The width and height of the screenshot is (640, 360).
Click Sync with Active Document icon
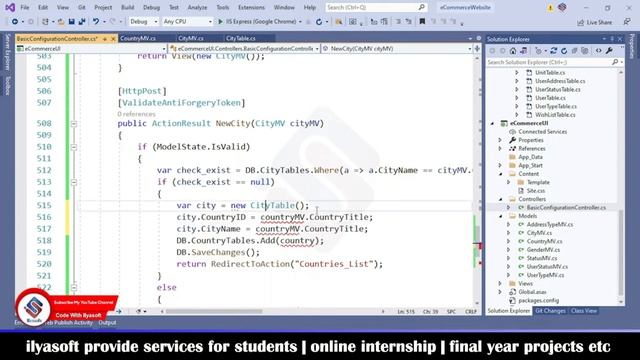[x=553, y=51]
